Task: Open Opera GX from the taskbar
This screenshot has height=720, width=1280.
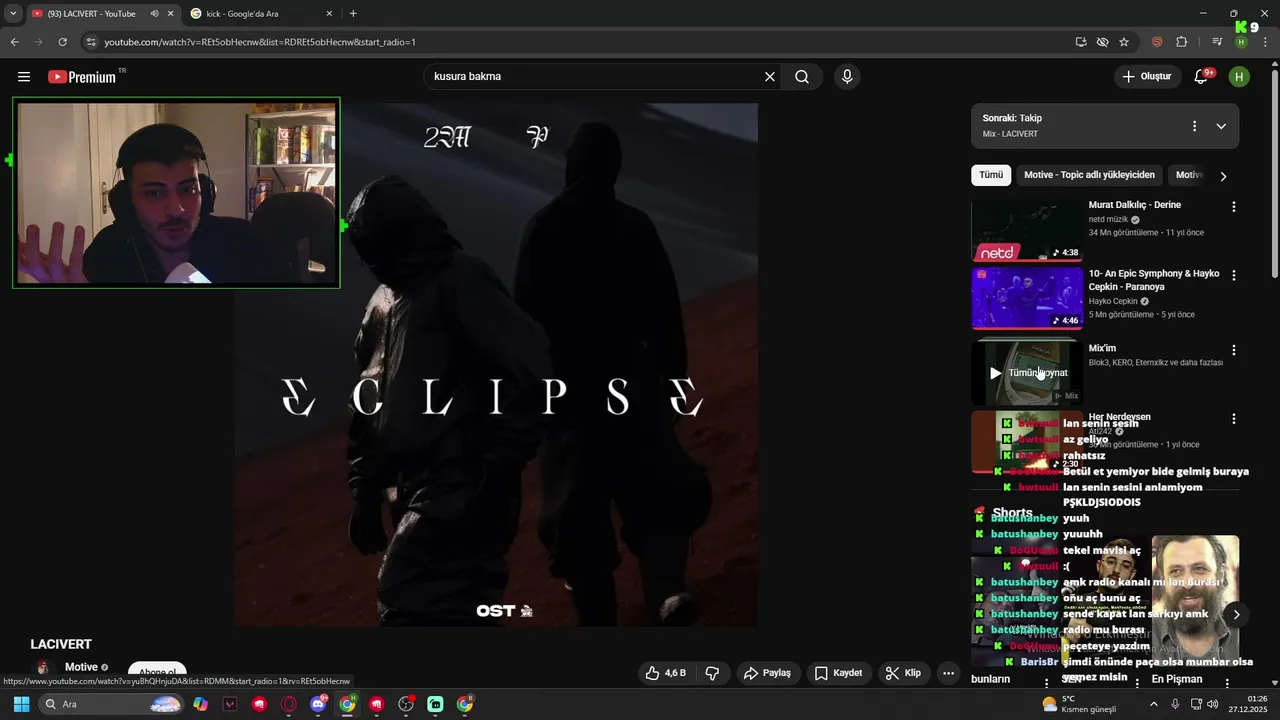Action: point(289,704)
